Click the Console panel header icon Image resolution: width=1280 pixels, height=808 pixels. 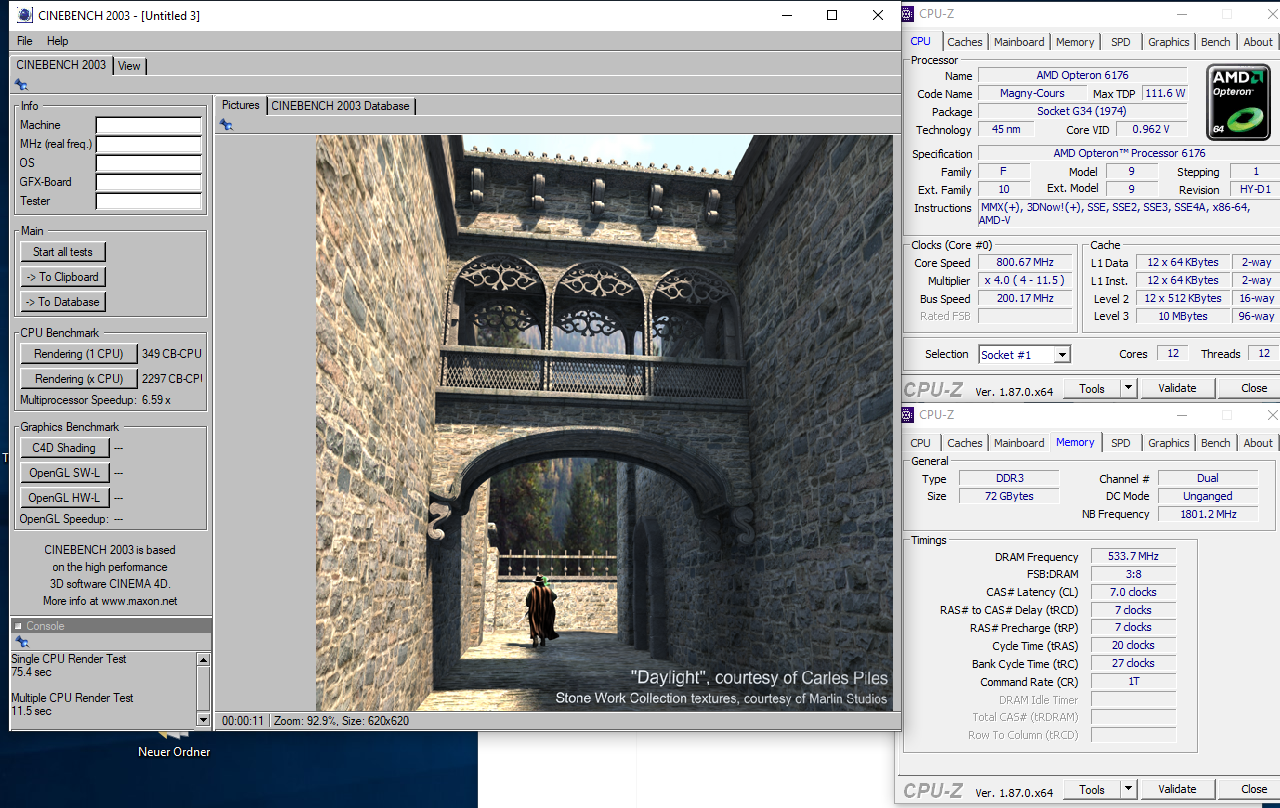18,626
